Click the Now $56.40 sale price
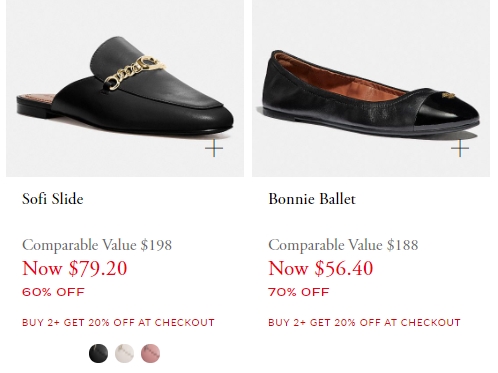Screen dimensions: 498x373 [321, 268]
